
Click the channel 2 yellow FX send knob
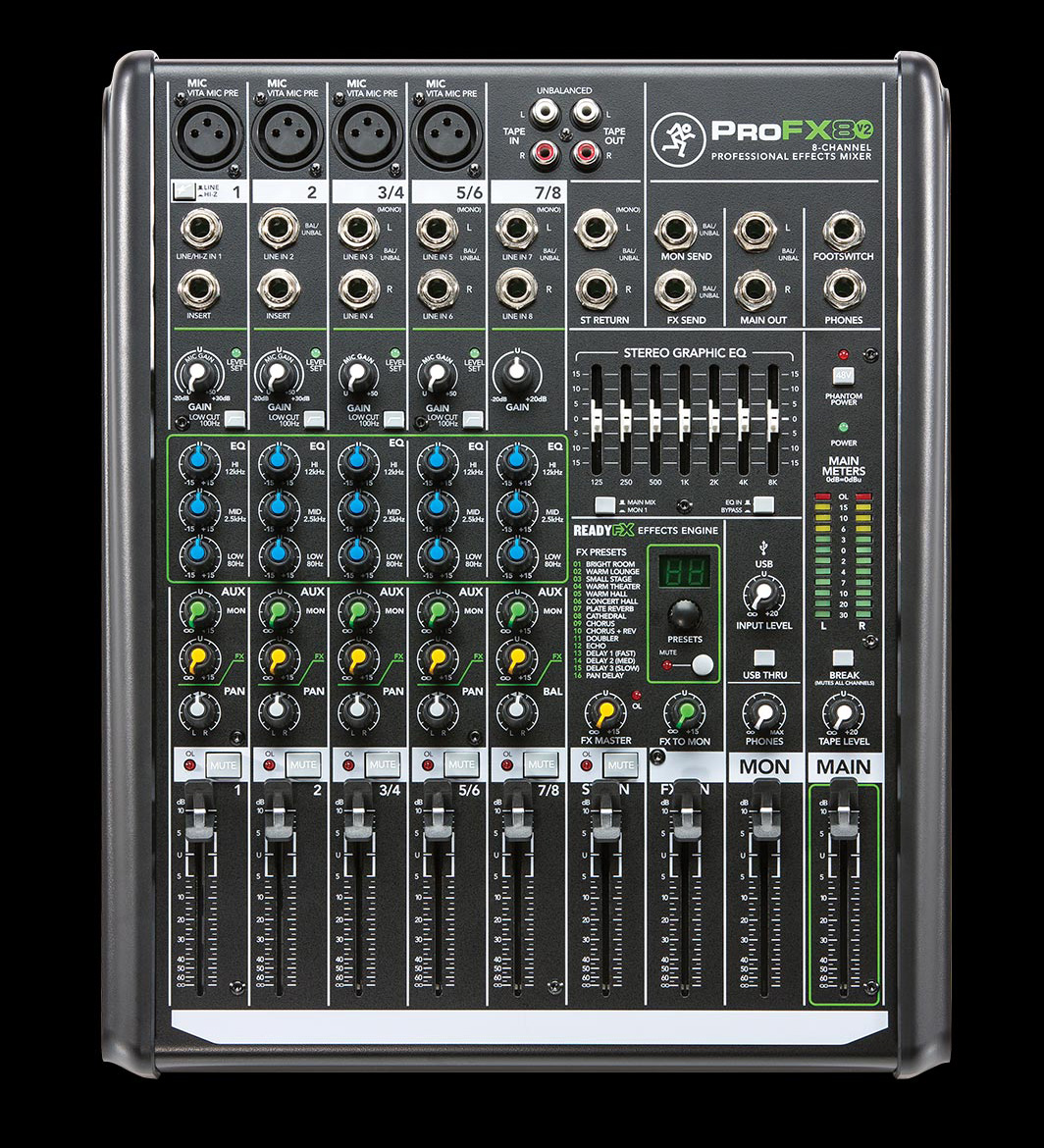point(279,657)
